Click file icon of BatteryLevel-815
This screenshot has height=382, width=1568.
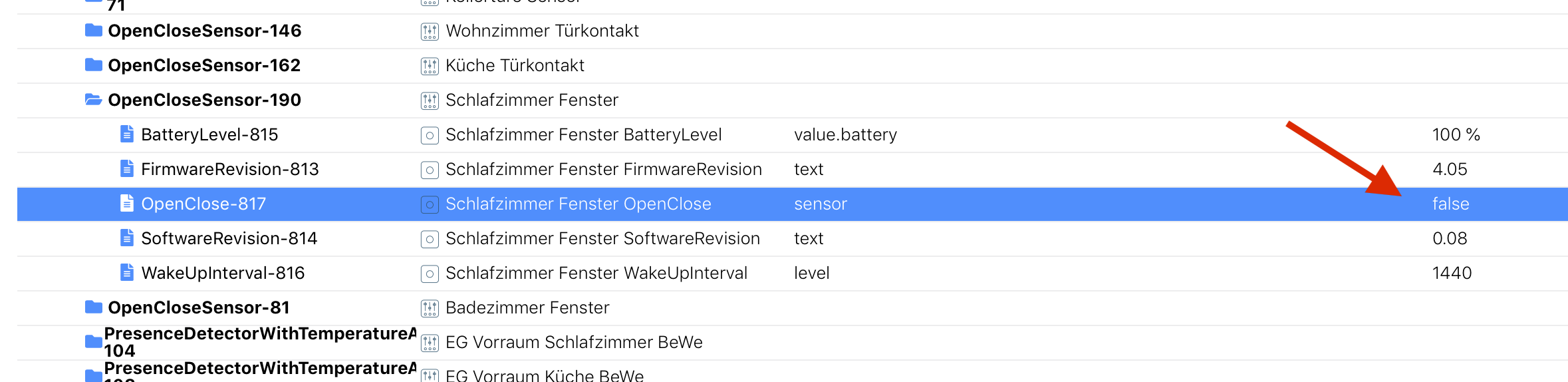(x=126, y=134)
